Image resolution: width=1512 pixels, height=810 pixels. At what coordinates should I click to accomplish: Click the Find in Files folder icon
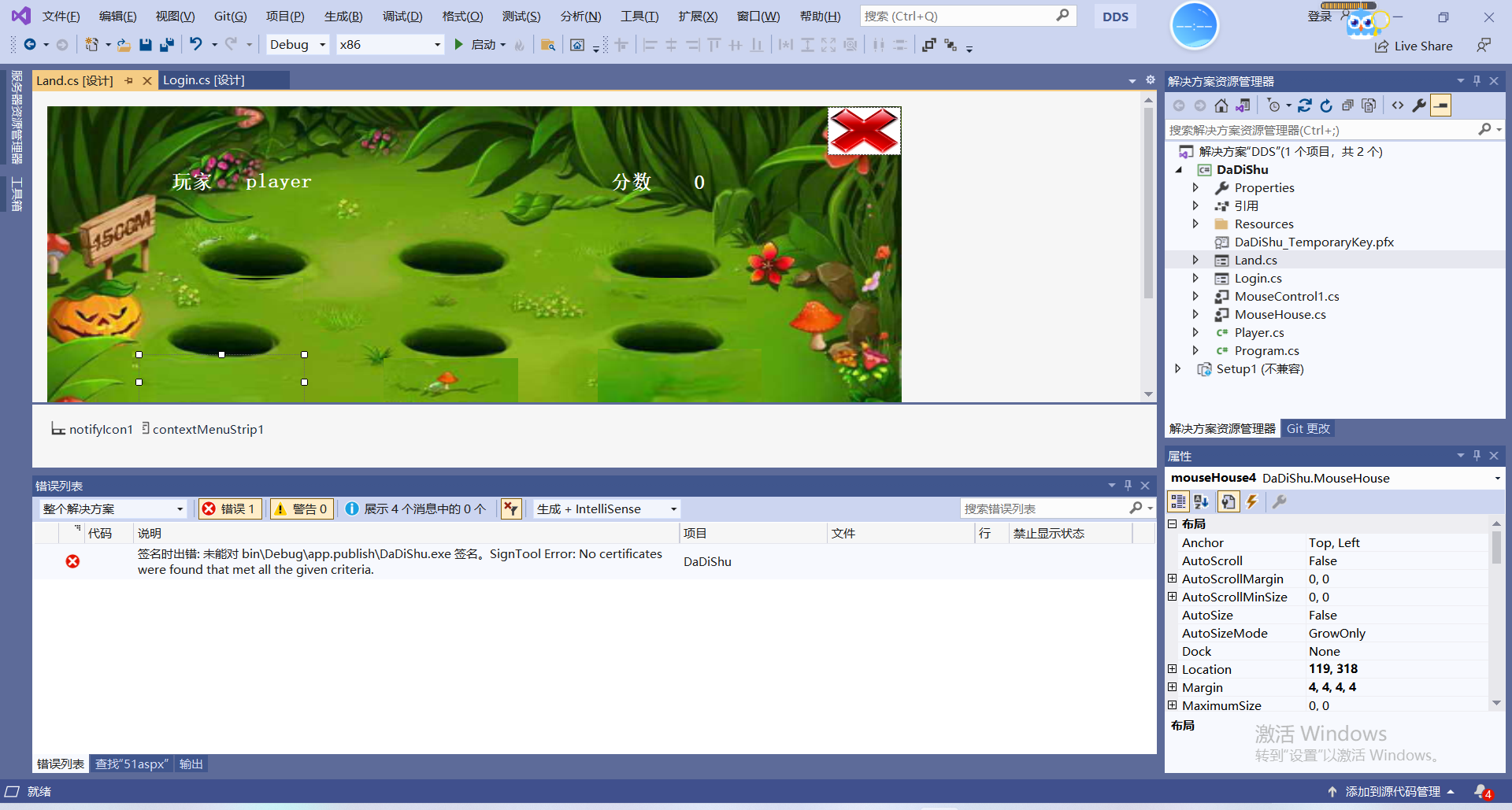548,45
